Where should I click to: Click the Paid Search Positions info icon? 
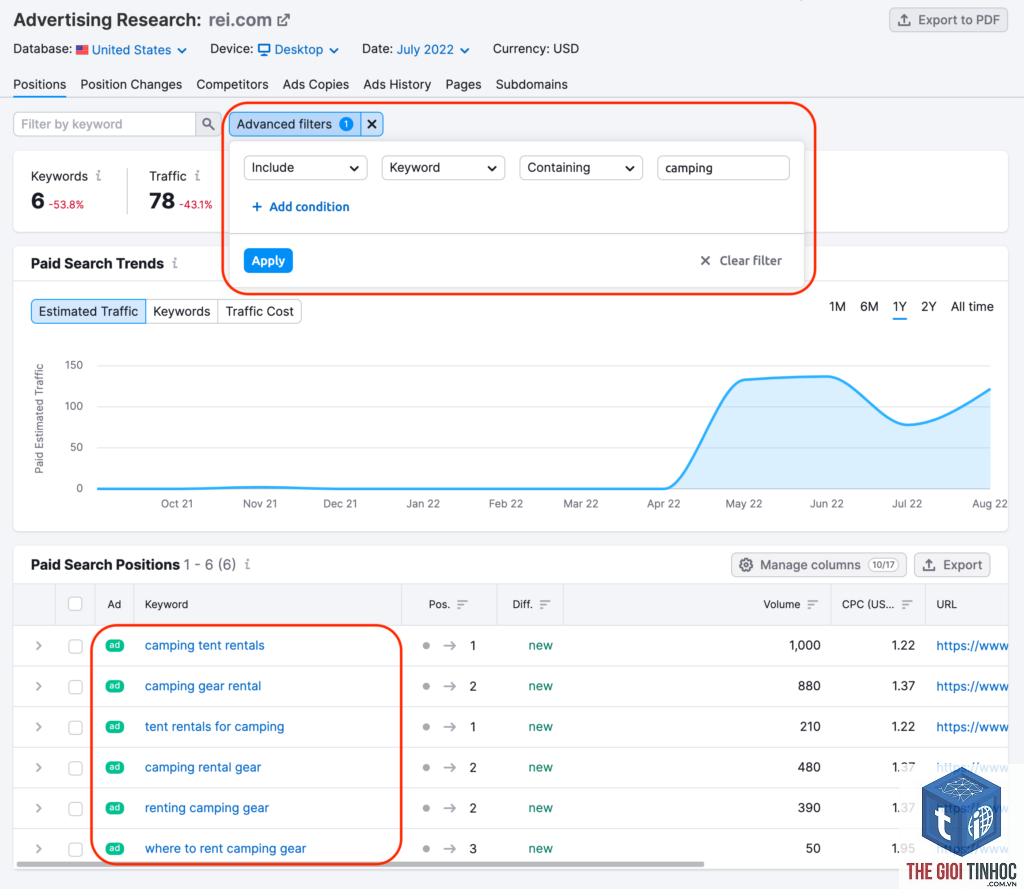click(x=248, y=564)
